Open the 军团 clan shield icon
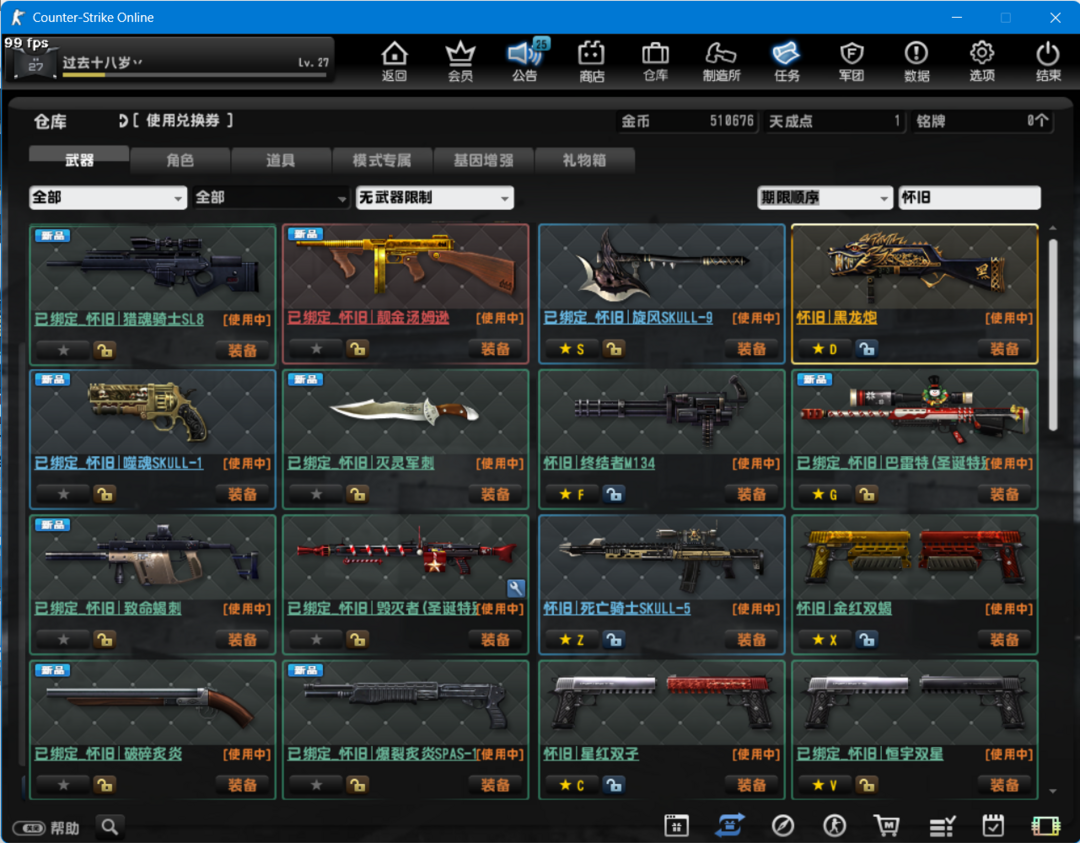This screenshot has height=843, width=1080. (851, 61)
